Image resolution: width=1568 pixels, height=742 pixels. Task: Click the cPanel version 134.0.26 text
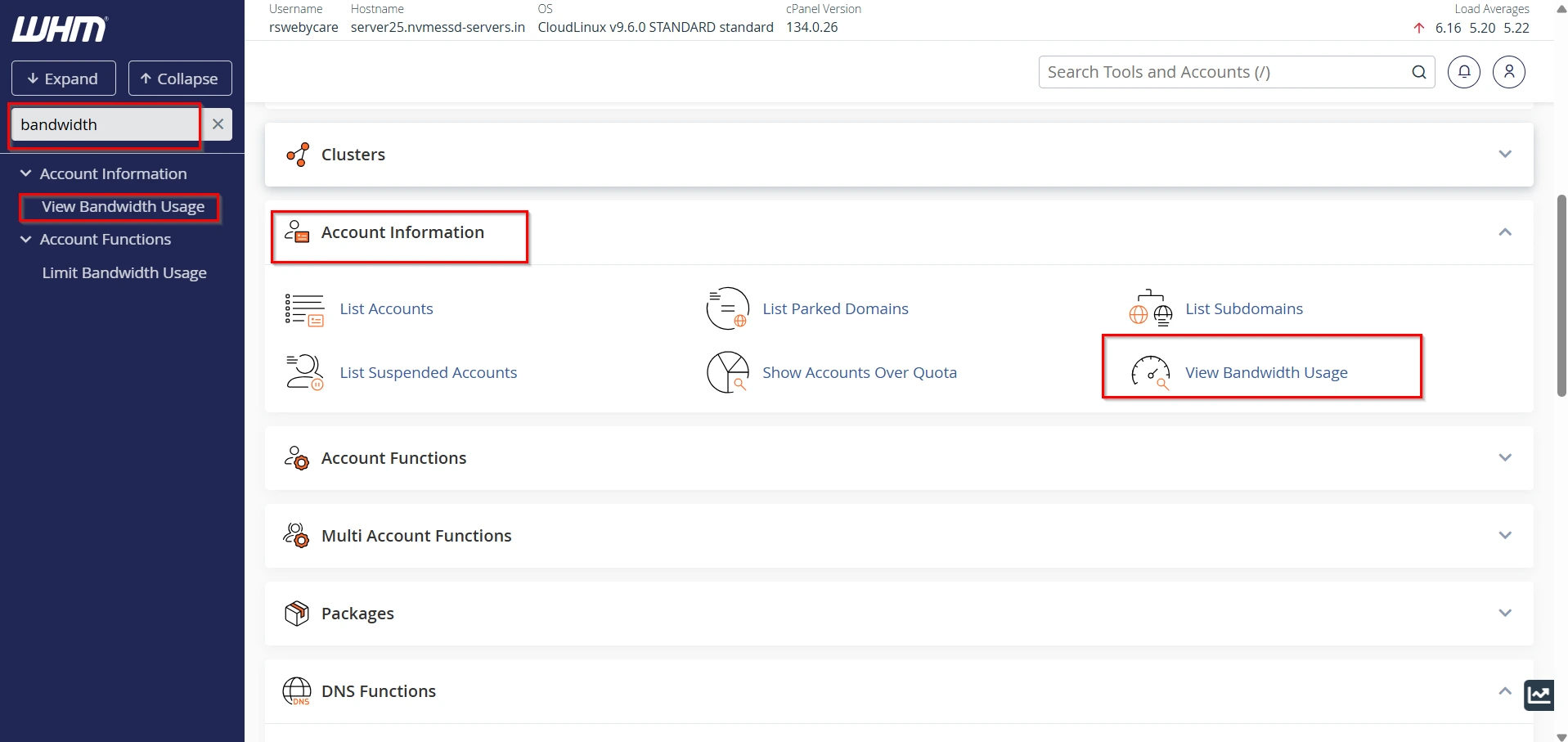(812, 27)
